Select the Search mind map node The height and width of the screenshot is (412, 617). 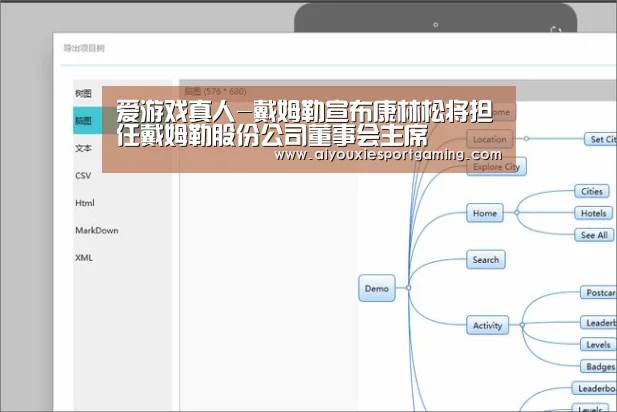(486, 260)
